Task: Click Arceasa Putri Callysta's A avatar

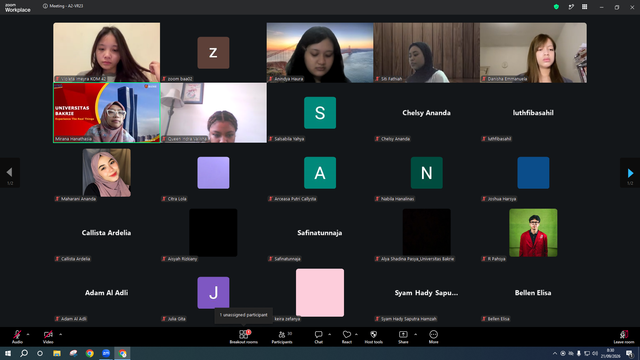Action: (320, 173)
